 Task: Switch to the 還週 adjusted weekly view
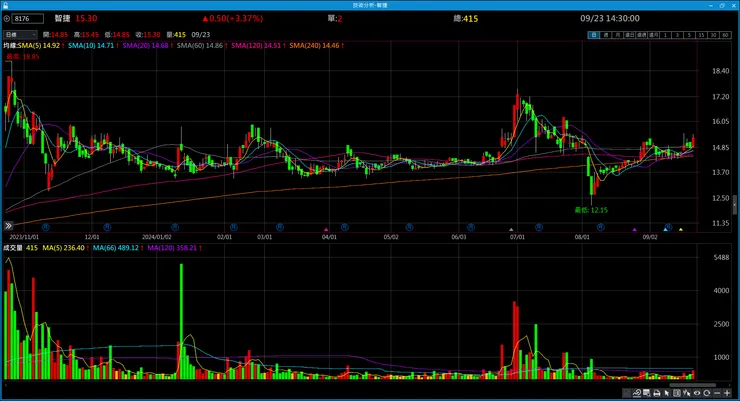pos(641,35)
